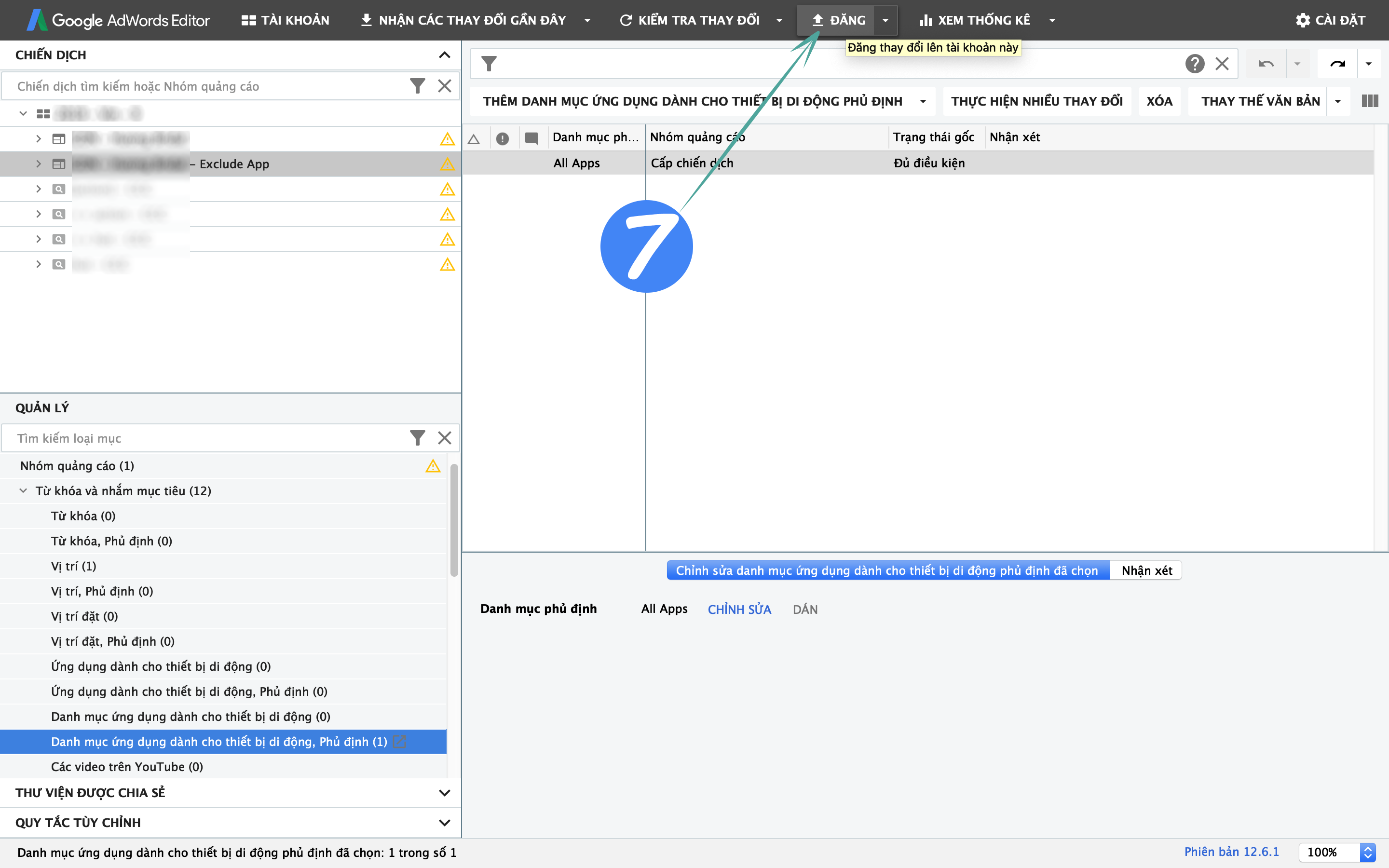Expand the Exclude App campaign row
This screenshot has height=868, width=1389.
pos(39,164)
